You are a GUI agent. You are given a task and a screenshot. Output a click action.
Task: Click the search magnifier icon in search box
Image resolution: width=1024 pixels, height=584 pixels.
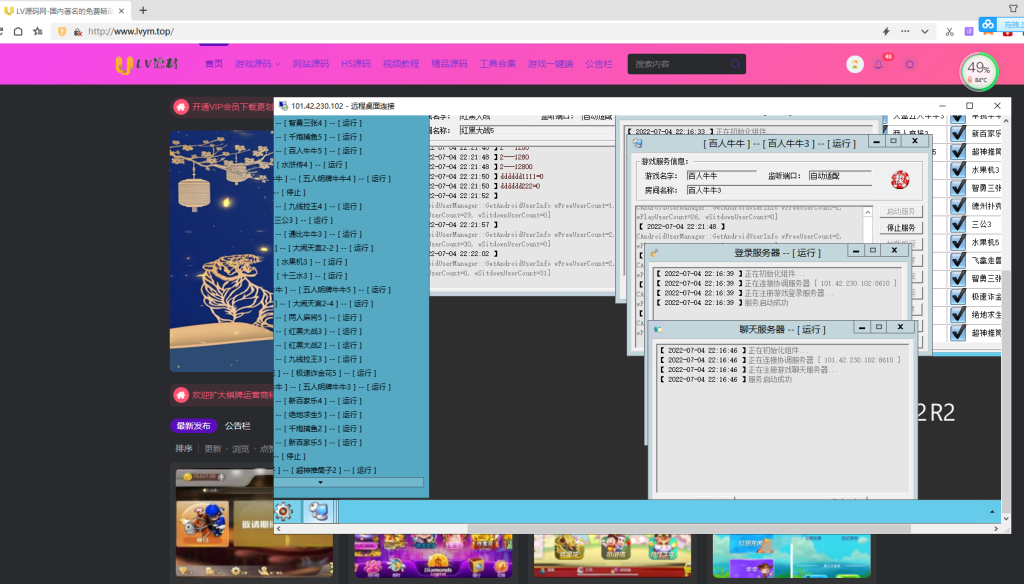pyautogui.click(x=735, y=64)
